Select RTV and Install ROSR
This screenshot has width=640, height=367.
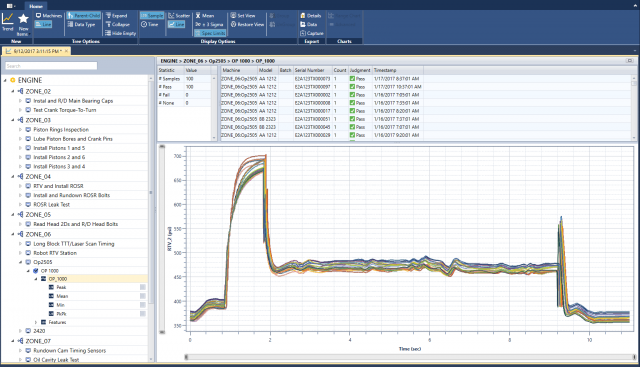coord(58,186)
